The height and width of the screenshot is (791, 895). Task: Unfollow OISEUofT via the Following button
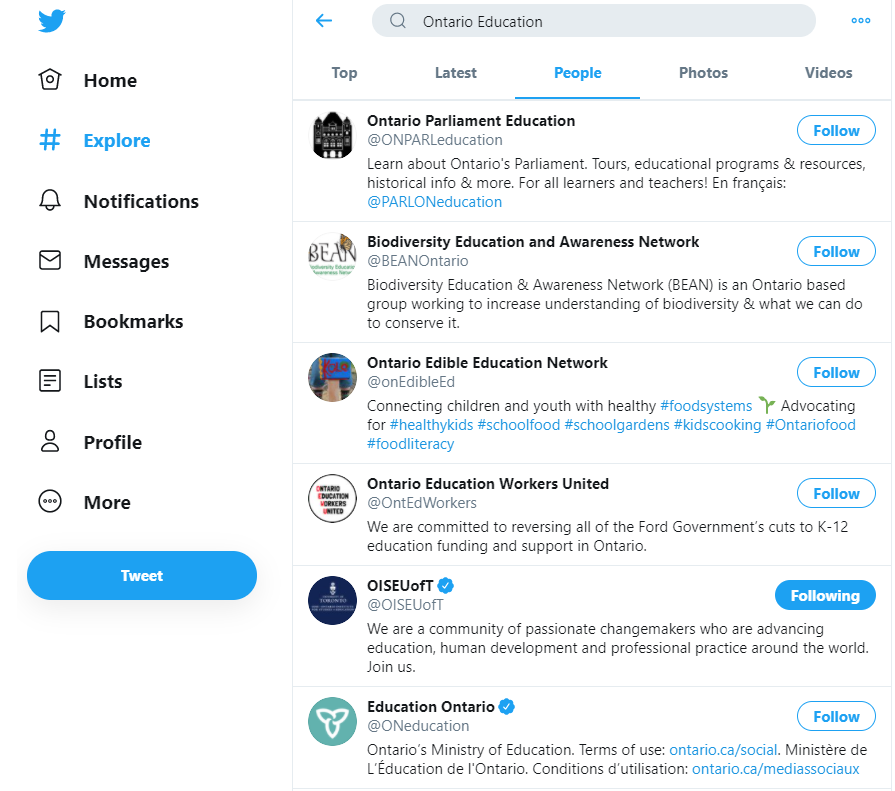point(825,595)
